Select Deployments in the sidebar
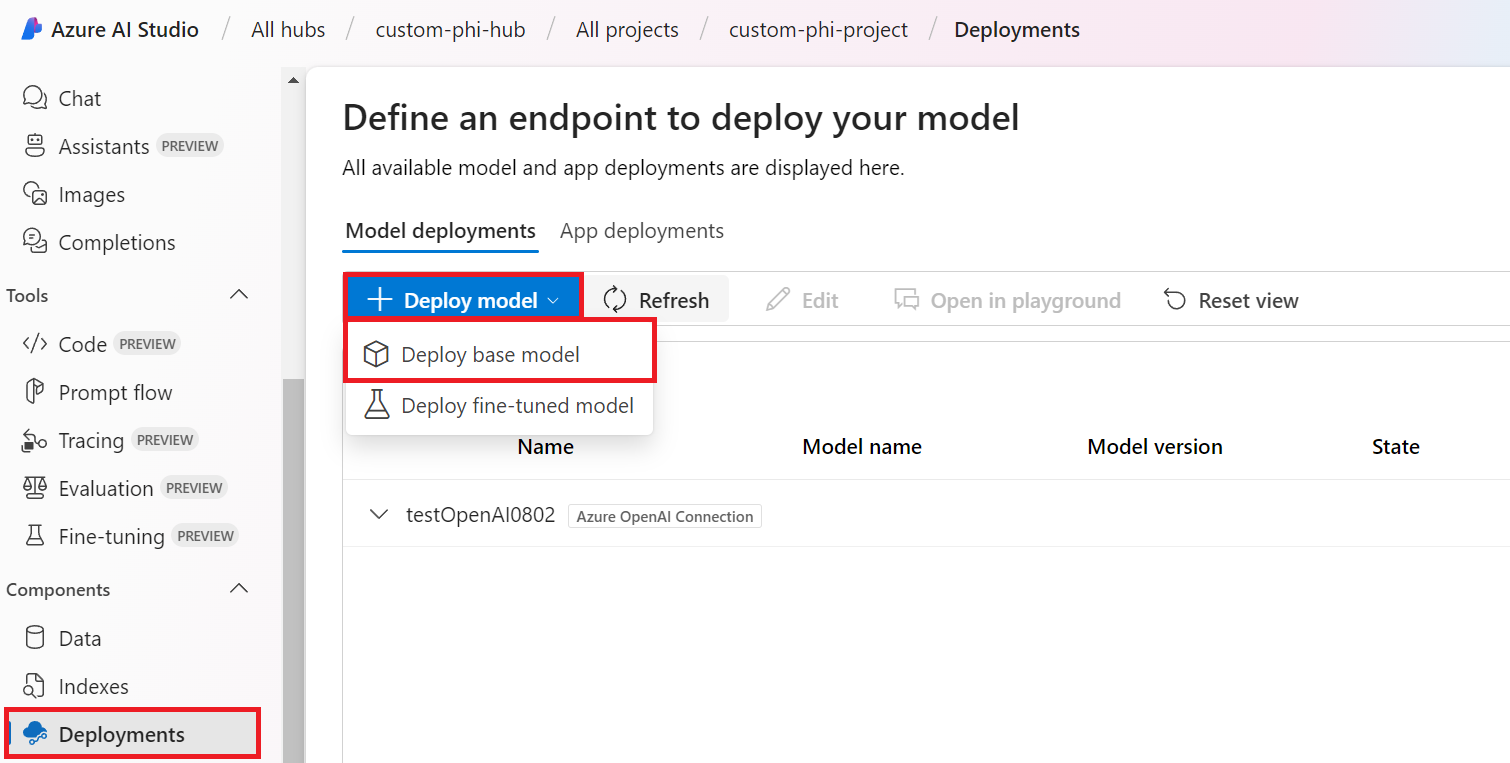 coord(132,734)
